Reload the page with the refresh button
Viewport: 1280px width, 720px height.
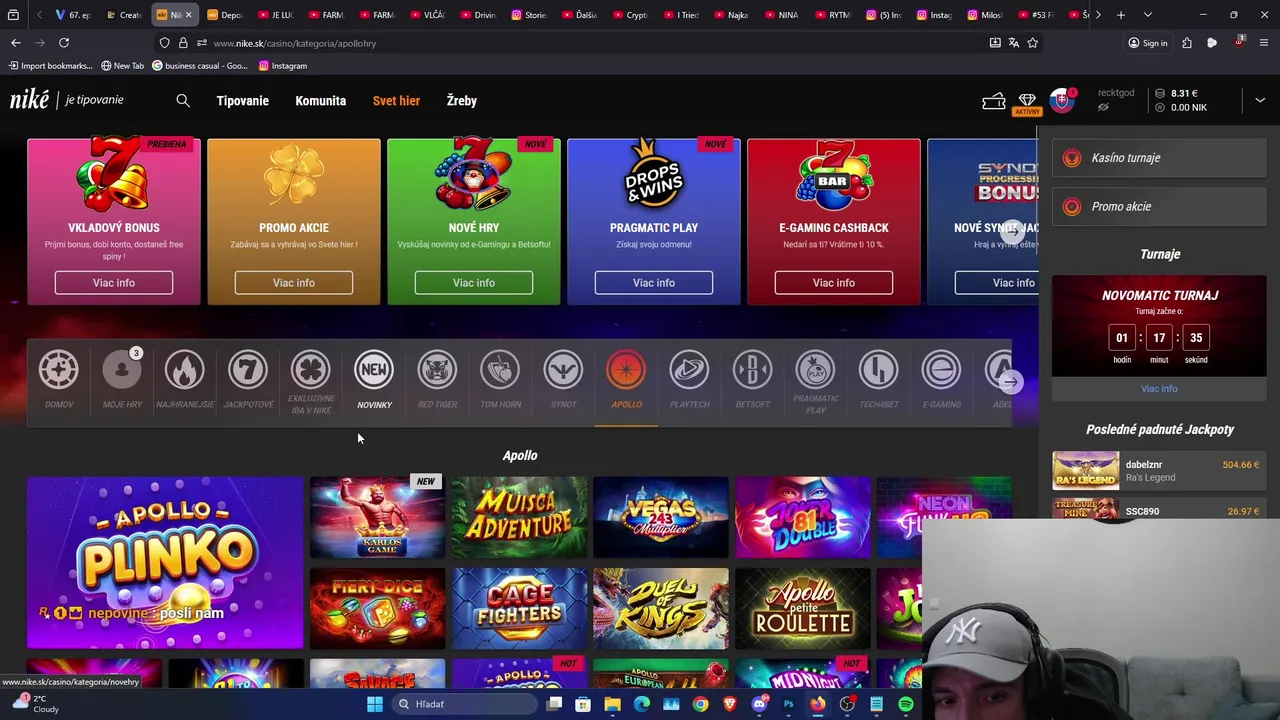[x=64, y=43]
